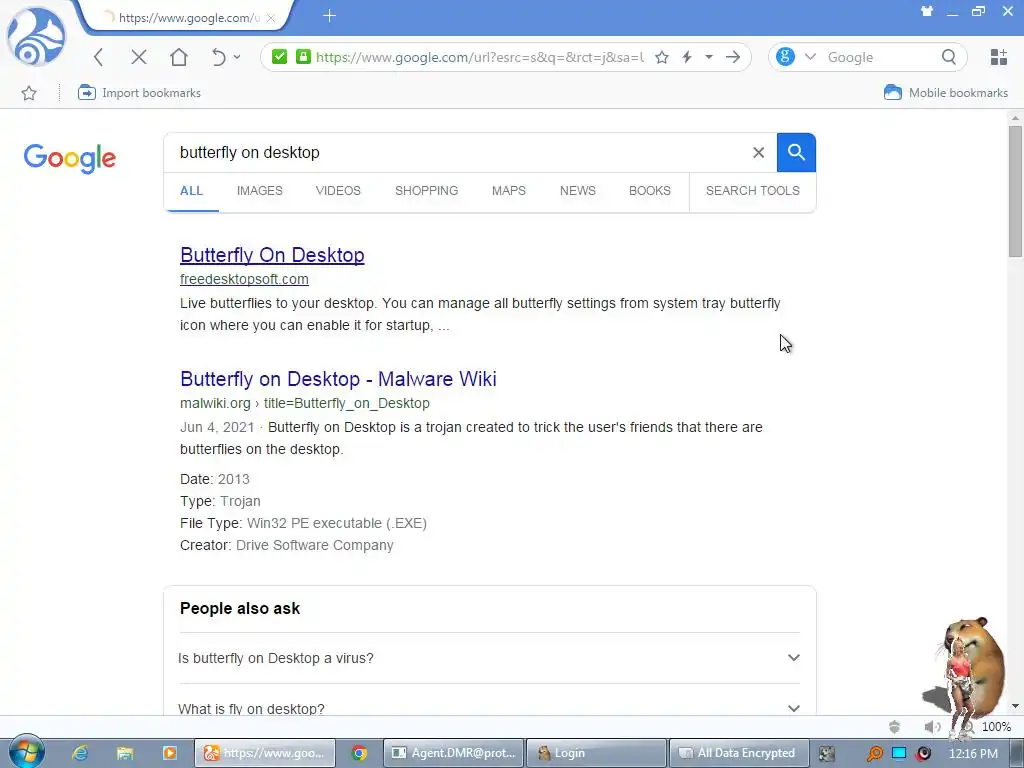1024x768 pixels.
Task: Open the browser extensions grid icon
Action: [x=999, y=57]
